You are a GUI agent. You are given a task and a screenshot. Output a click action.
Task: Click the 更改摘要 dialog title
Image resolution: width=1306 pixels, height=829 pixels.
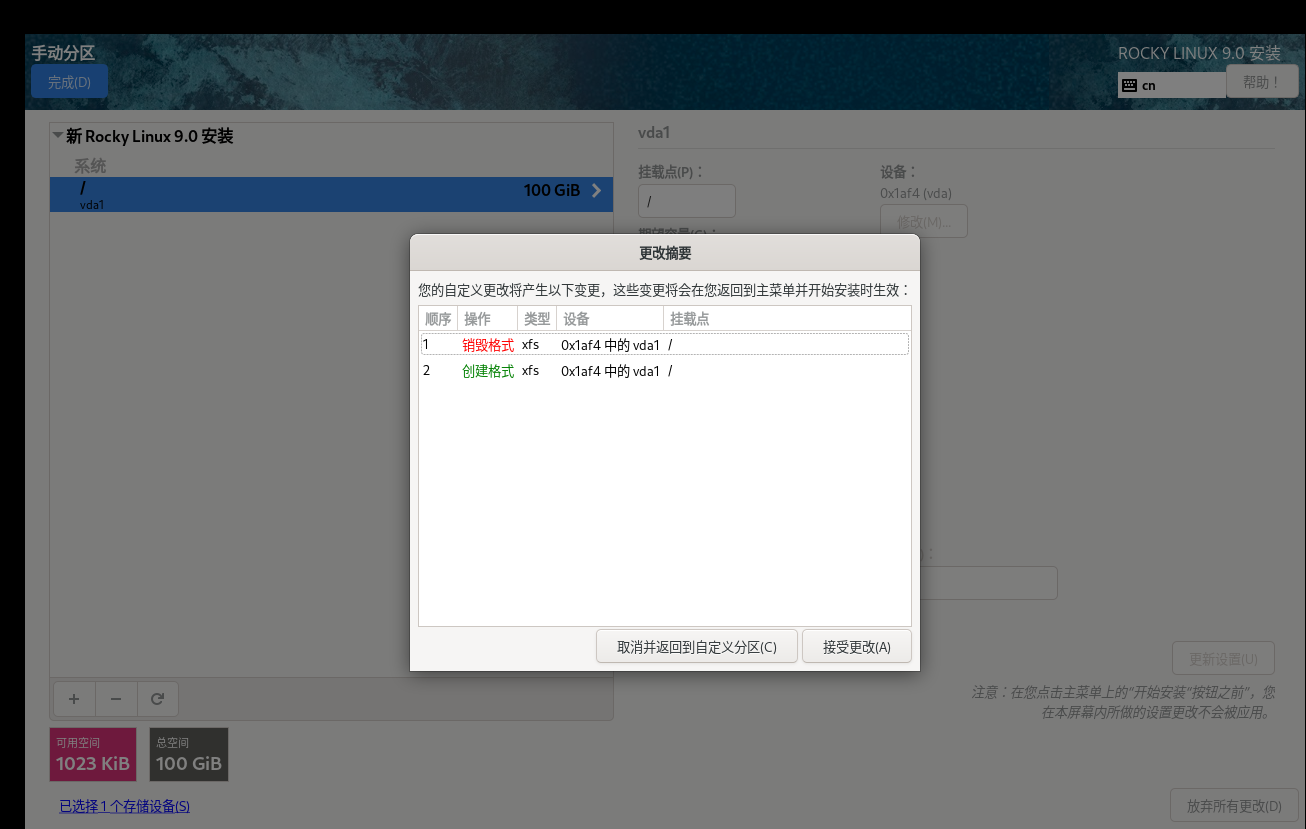coord(665,253)
